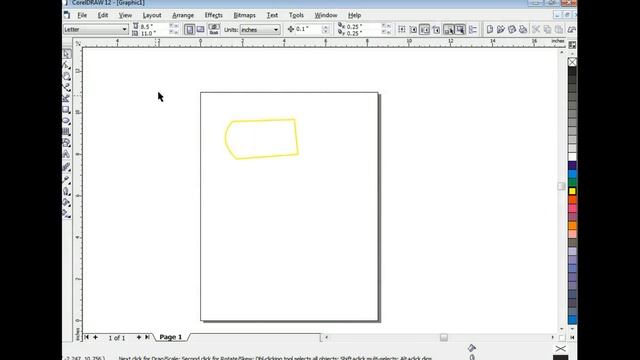The image size is (640, 360).
Task: Toggle Snap to Objects button
Action: (424, 29)
